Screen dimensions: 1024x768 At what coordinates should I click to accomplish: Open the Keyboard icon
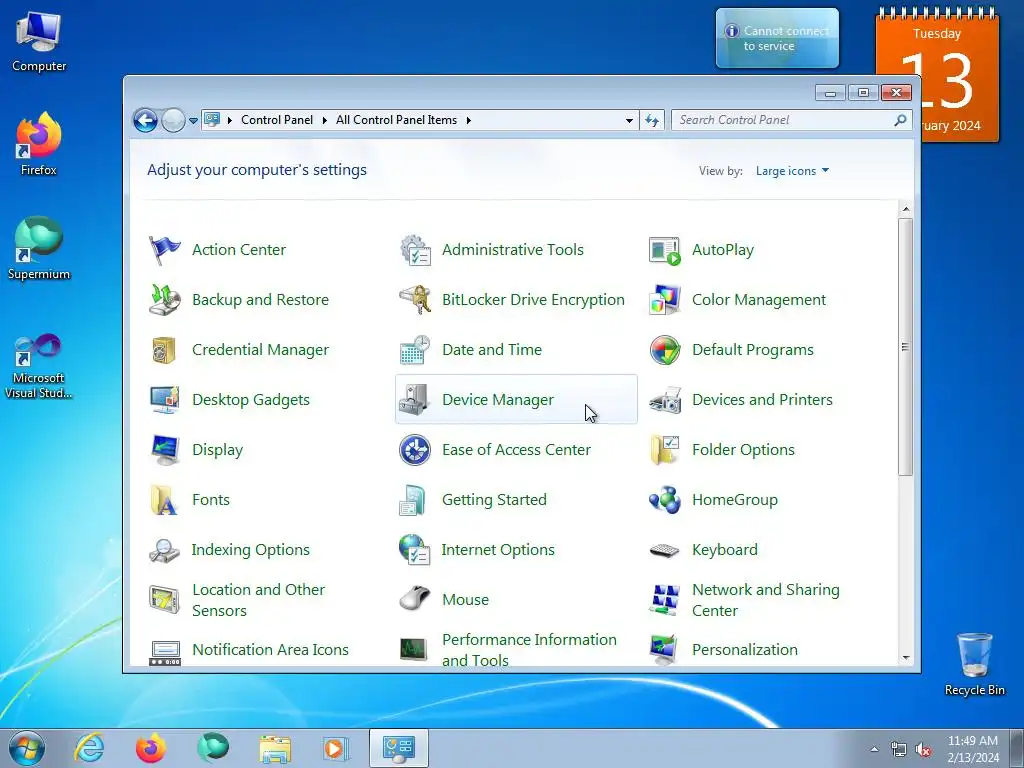click(665, 550)
